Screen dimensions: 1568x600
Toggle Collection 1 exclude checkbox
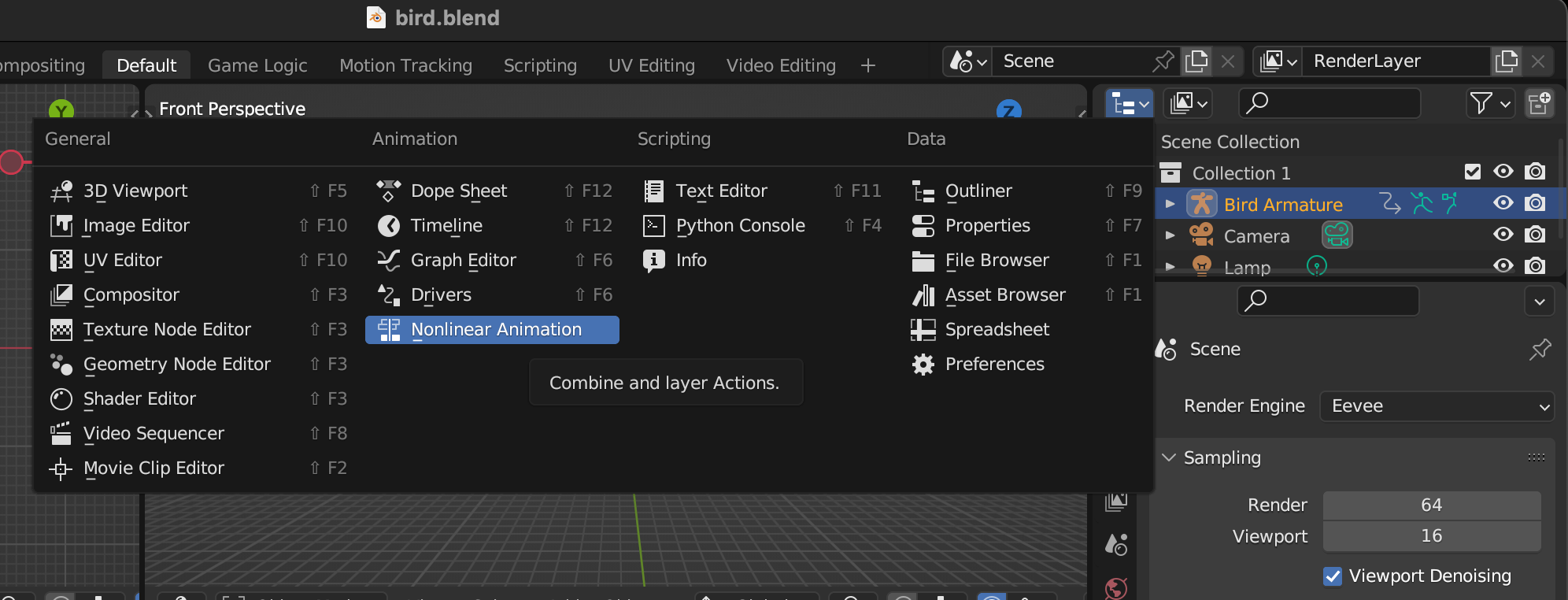tap(1473, 172)
